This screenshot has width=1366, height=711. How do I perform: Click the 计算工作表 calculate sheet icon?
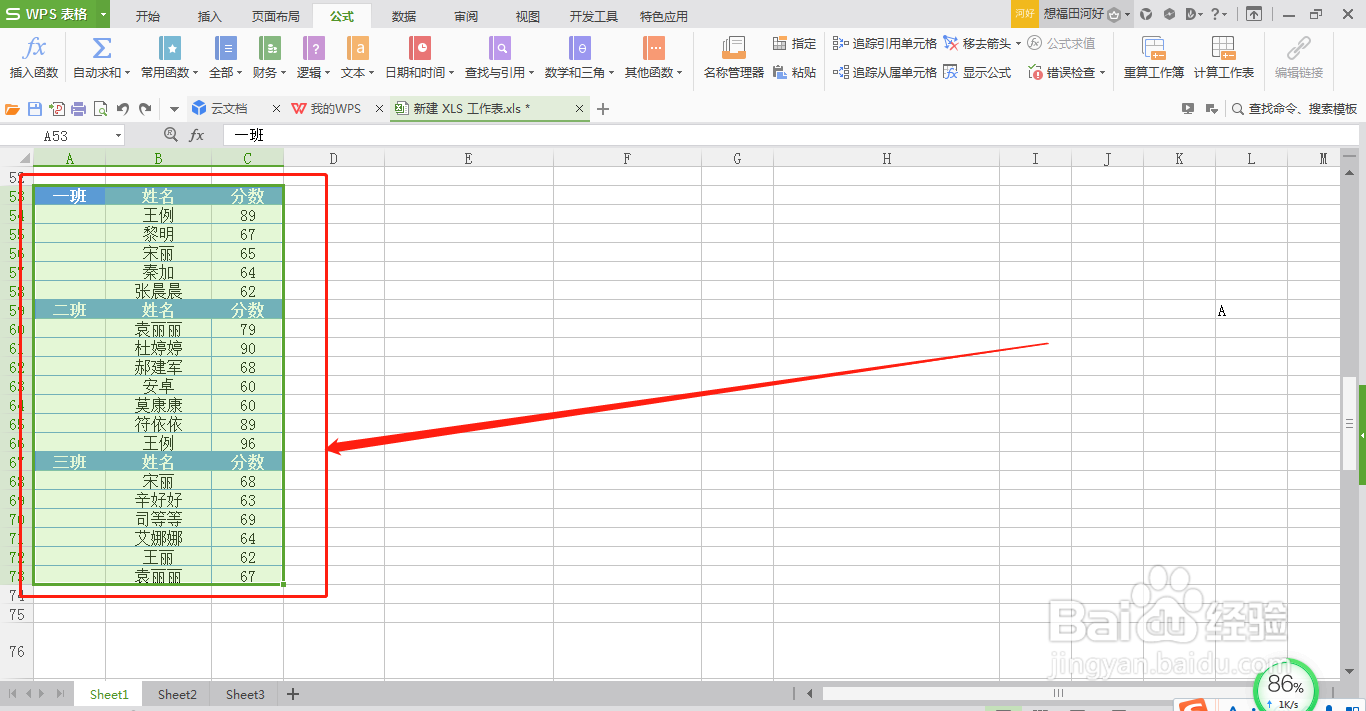(x=1223, y=49)
